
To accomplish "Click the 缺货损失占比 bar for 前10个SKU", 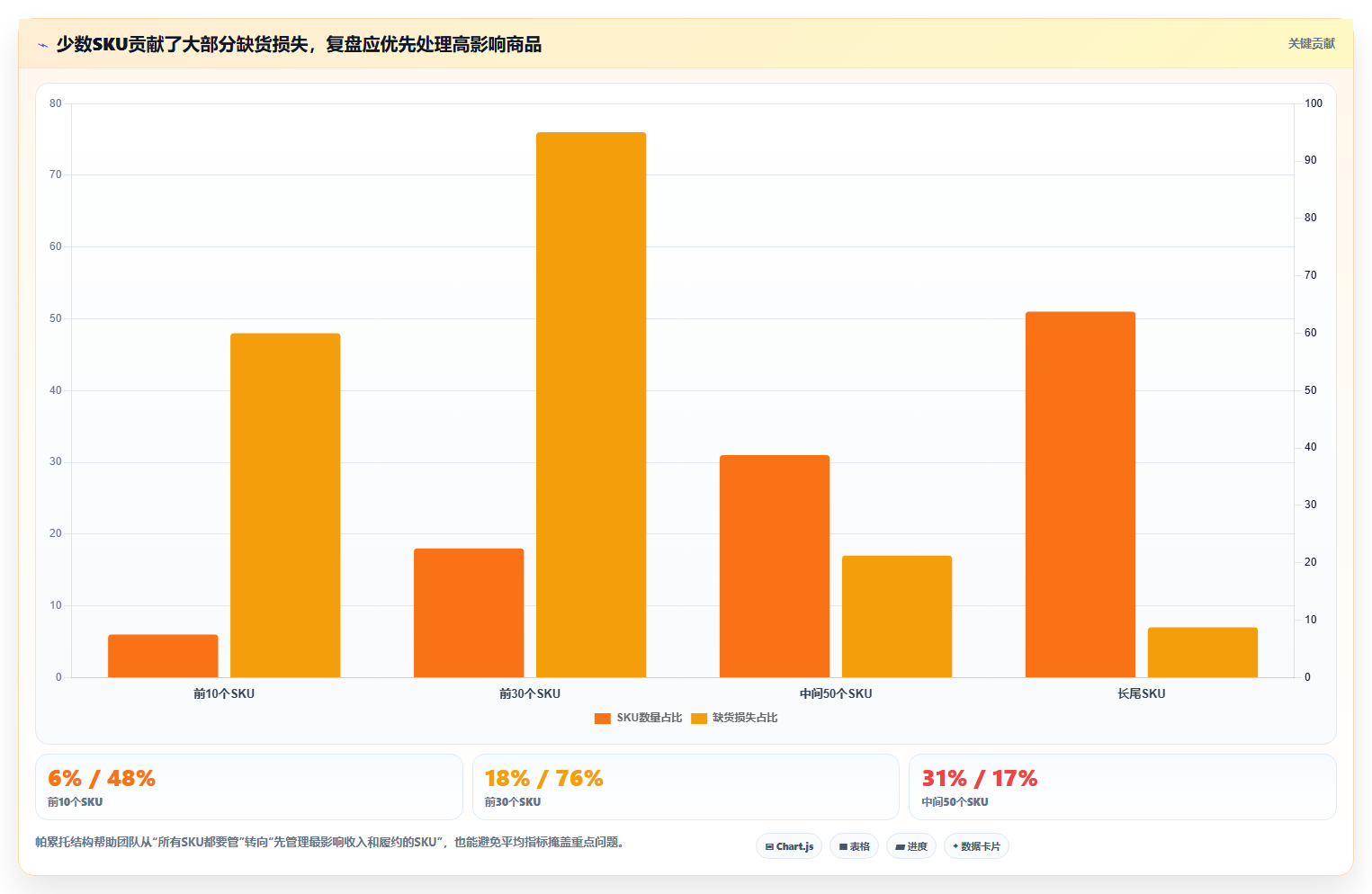I will [x=285, y=505].
